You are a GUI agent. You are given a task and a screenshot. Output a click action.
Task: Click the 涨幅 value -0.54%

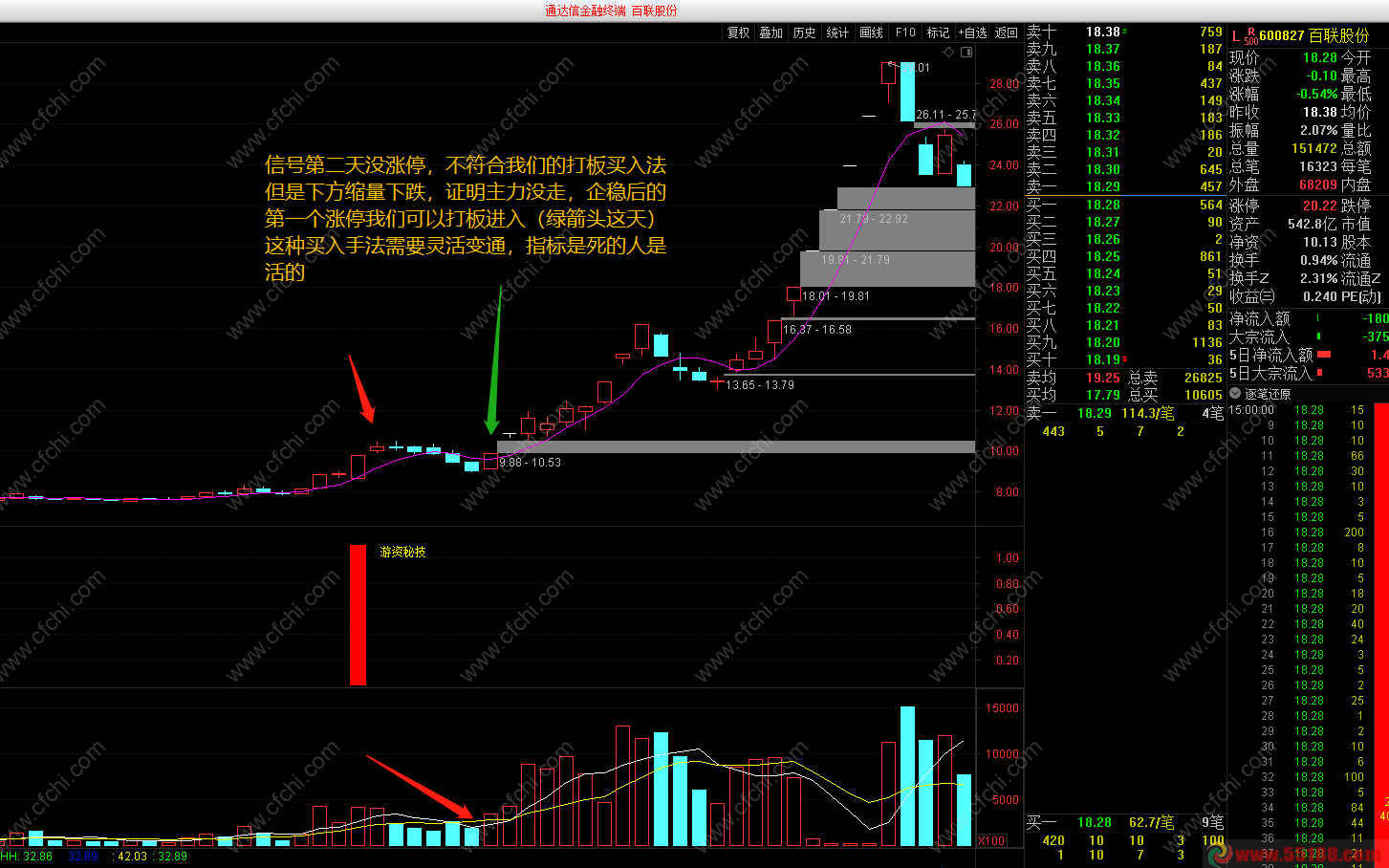point(1316,94)
